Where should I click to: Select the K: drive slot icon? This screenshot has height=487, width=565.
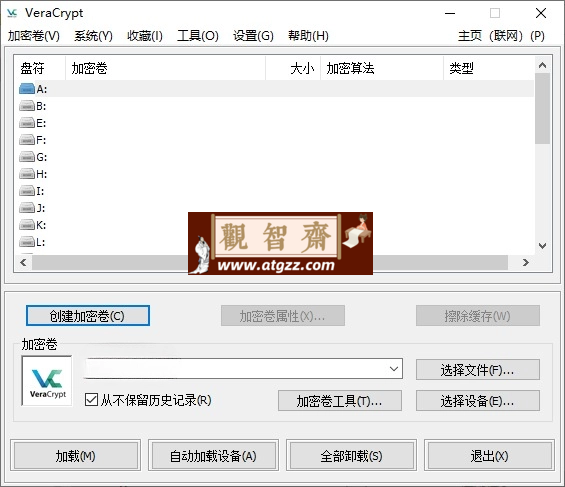27,225
